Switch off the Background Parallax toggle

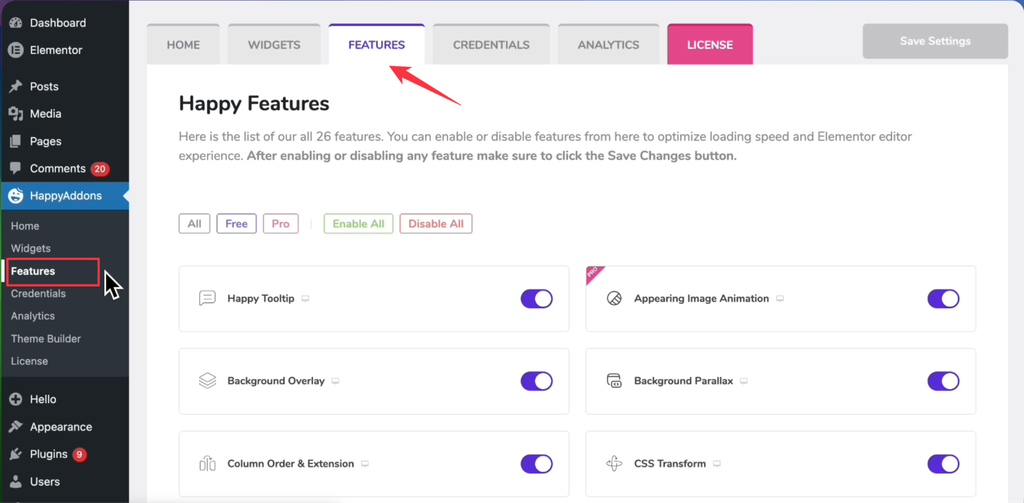(x=944, y=381)
